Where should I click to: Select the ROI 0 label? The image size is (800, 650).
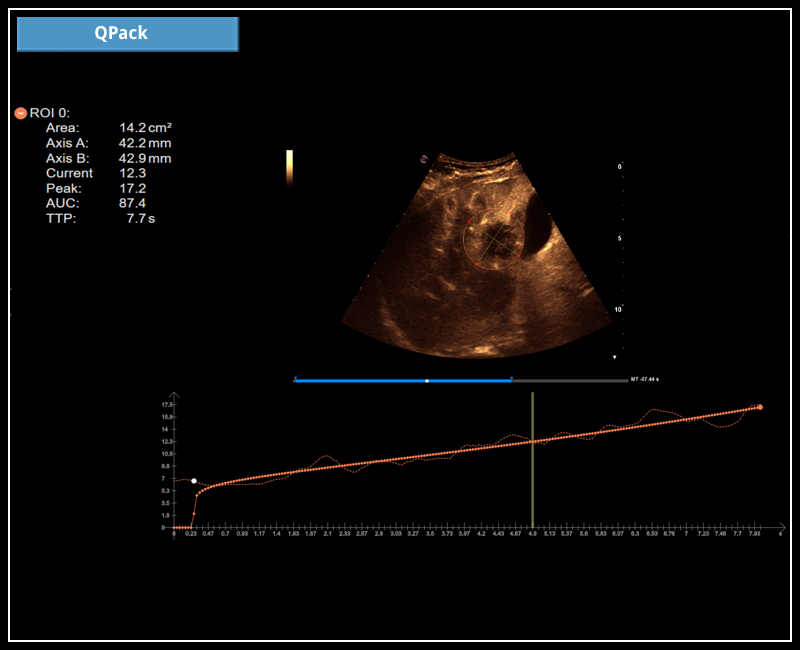pyautogui.click(x=50, y=113)
